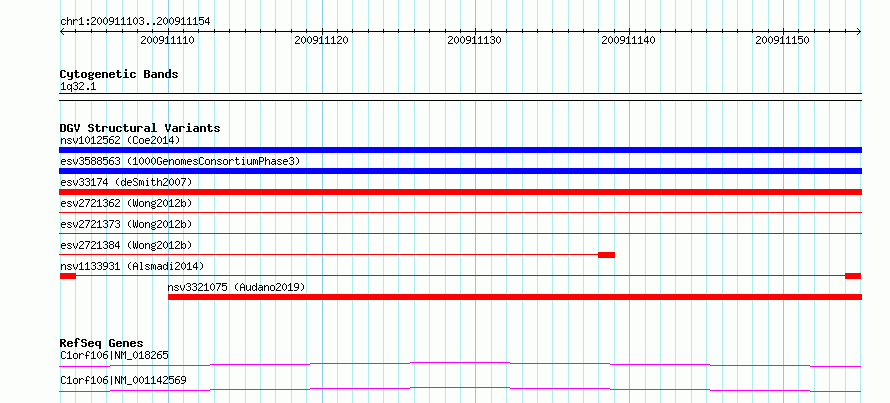The height and width of the screenshot is (403, 890).
Task: Click the thin red line for esv2721362
Action: pyautogui.click(x=460, y=213)
